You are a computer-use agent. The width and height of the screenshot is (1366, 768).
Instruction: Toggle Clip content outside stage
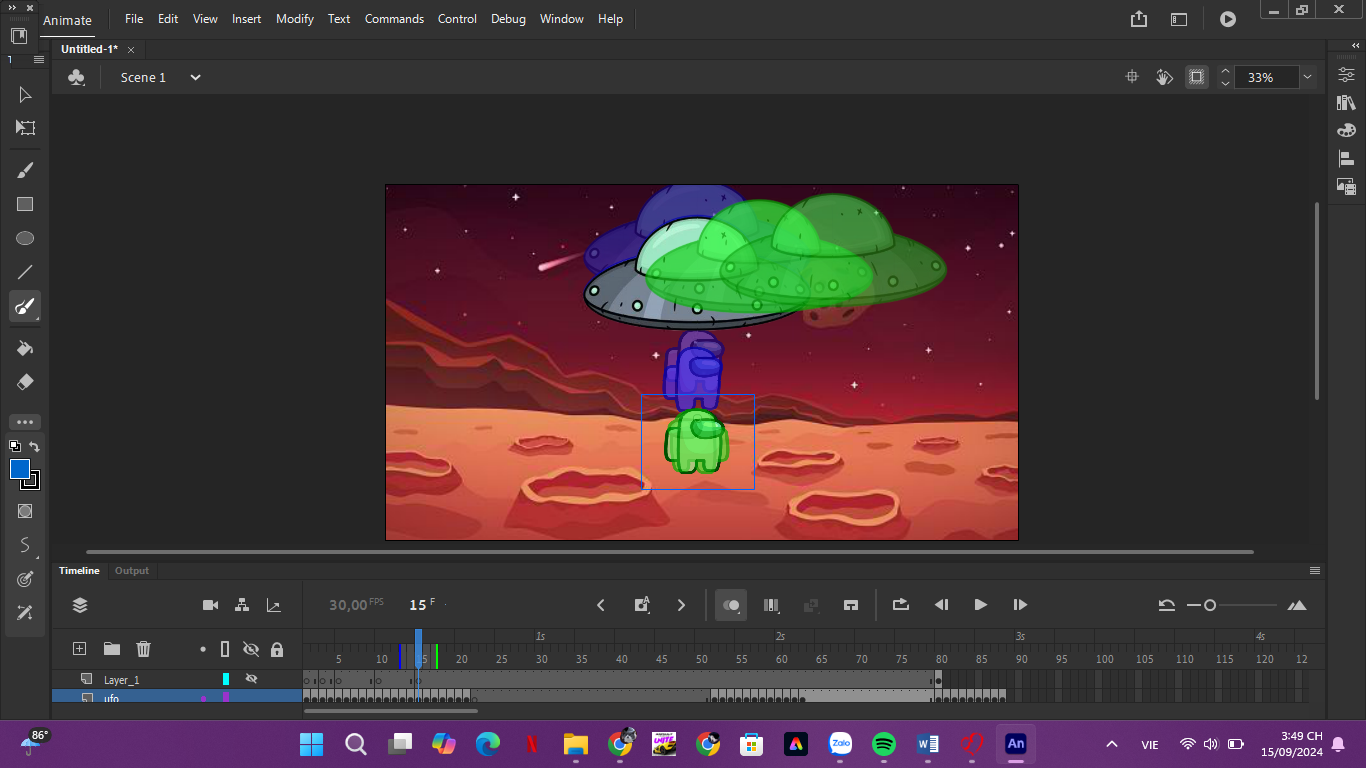(x=1196, y=77)
